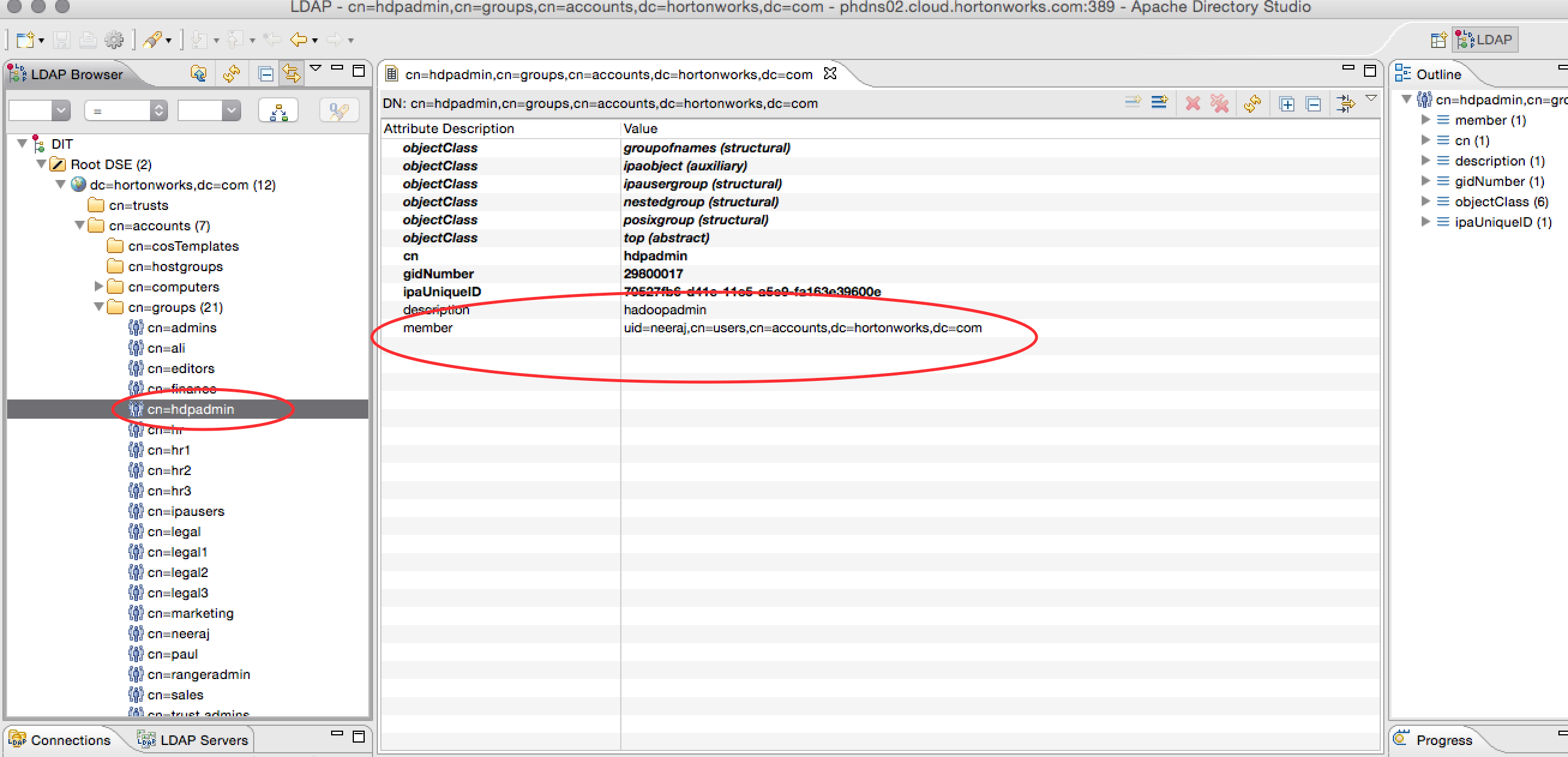Expand member (1) in the Outline panel

point(1426,120)
